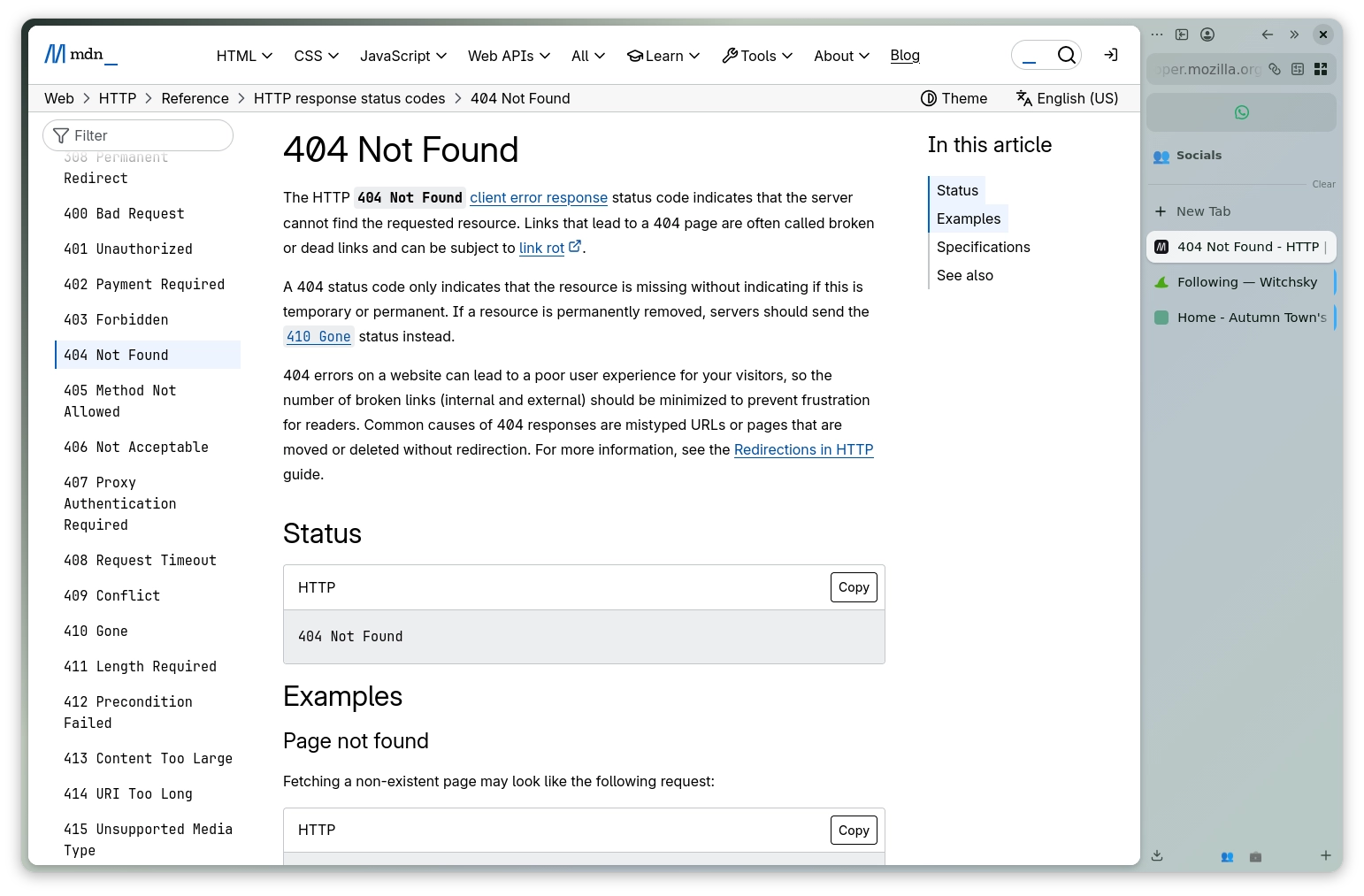This screenshot has width=1364, height=896.
Task: Jump to Specifications in the article outline
Action: tap(984, 247)
